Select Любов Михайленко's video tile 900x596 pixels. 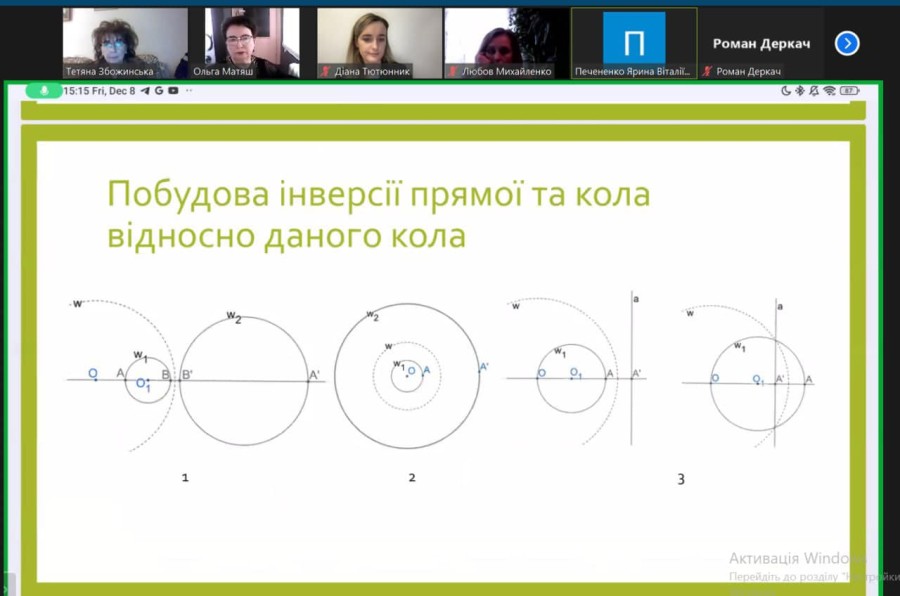(x=507, y=43)
